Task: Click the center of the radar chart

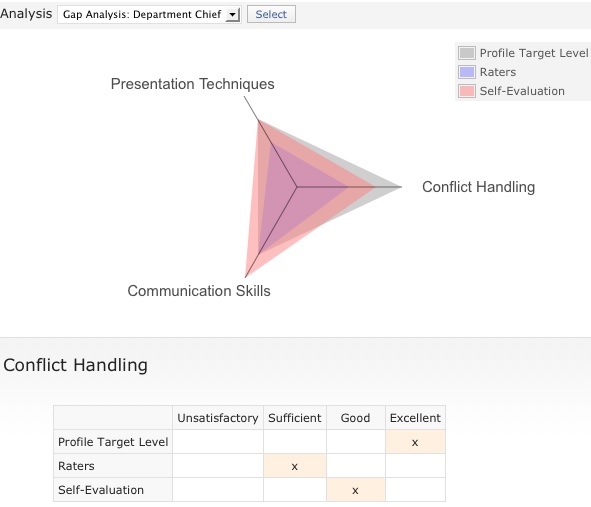Action: [x=297, y=187]
